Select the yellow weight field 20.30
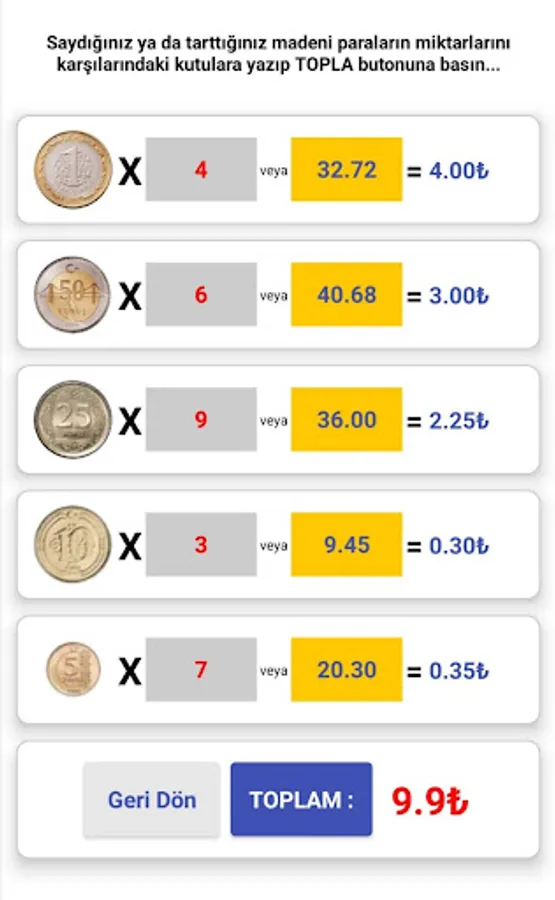555x900 pixels. [x=347, y=669]
